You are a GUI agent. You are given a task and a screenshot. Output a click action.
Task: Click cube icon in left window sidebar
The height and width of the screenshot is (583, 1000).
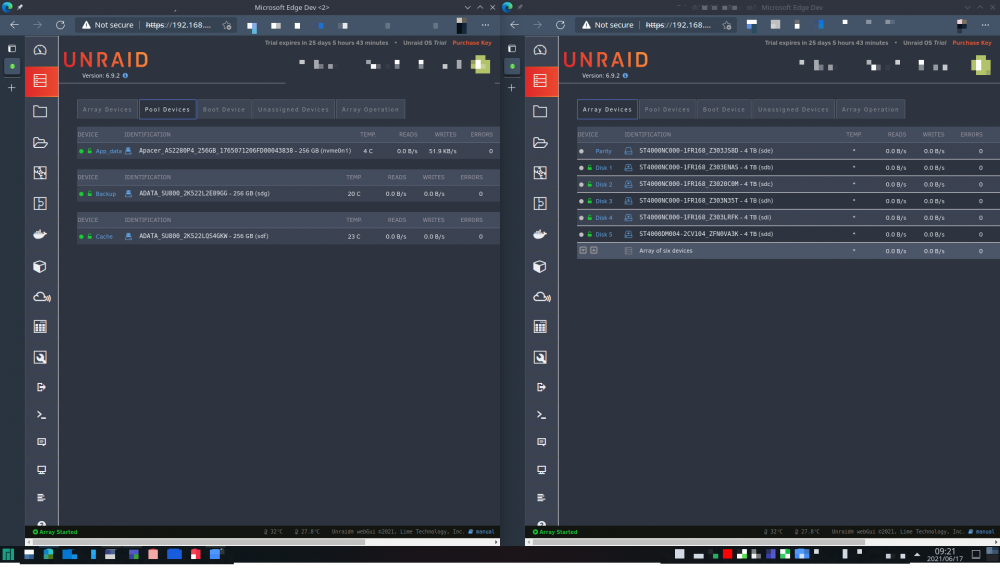tap(40, 266)
